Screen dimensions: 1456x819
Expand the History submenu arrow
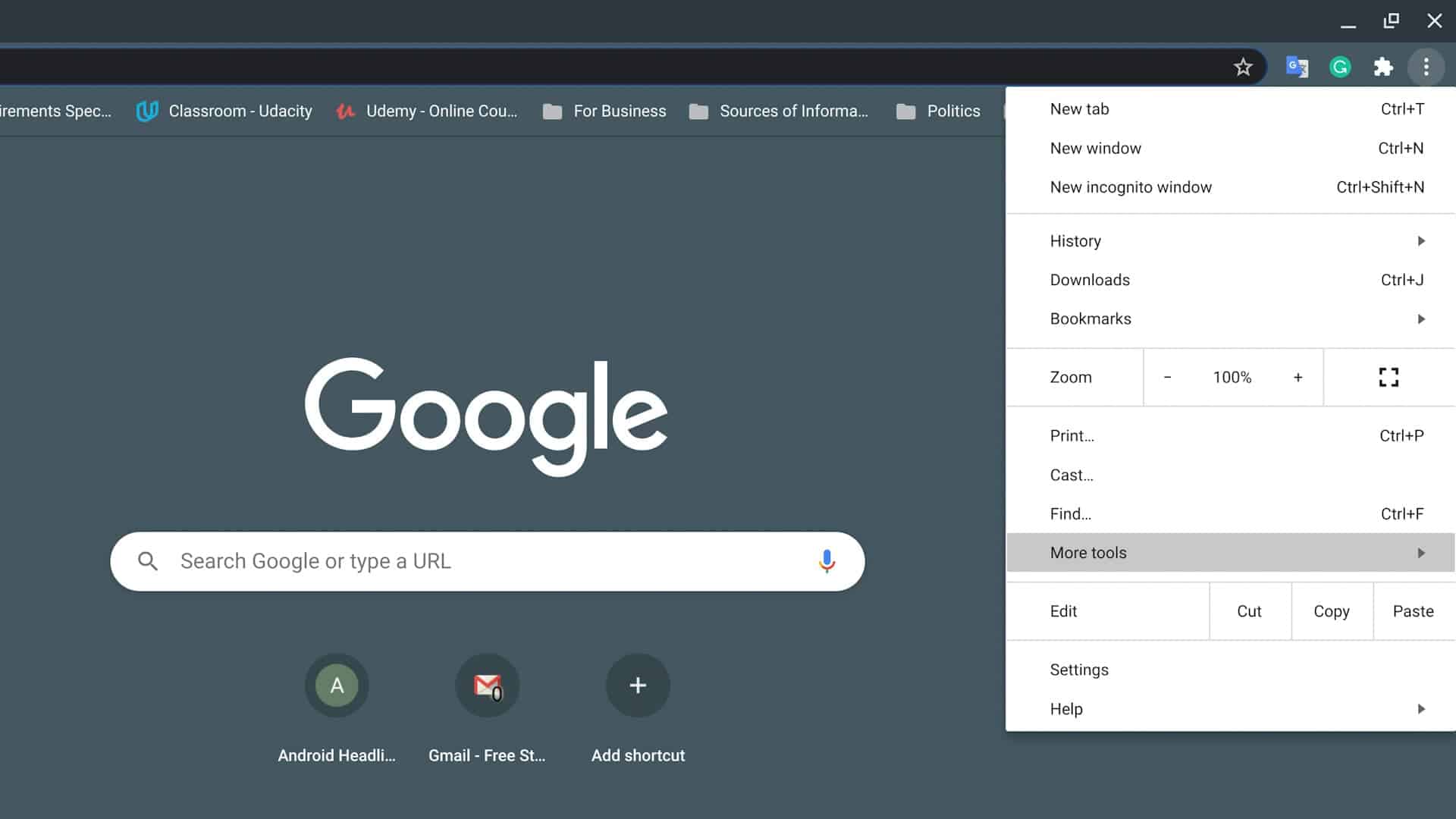point(1420,240)
